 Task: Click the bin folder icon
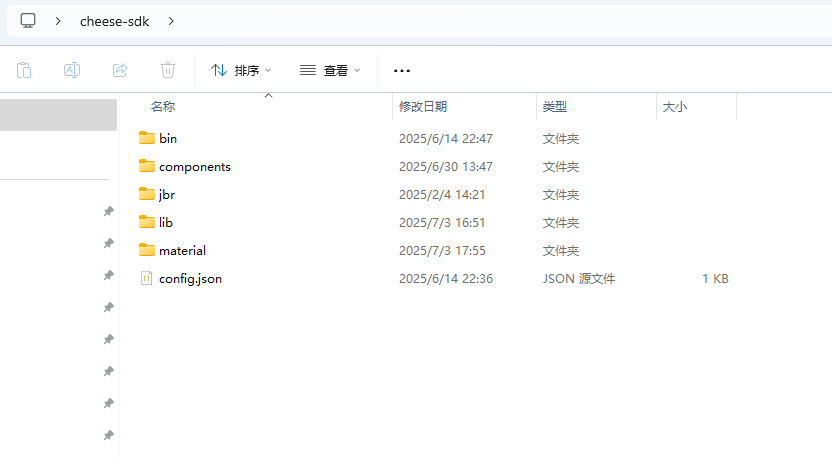coord(146,138)
